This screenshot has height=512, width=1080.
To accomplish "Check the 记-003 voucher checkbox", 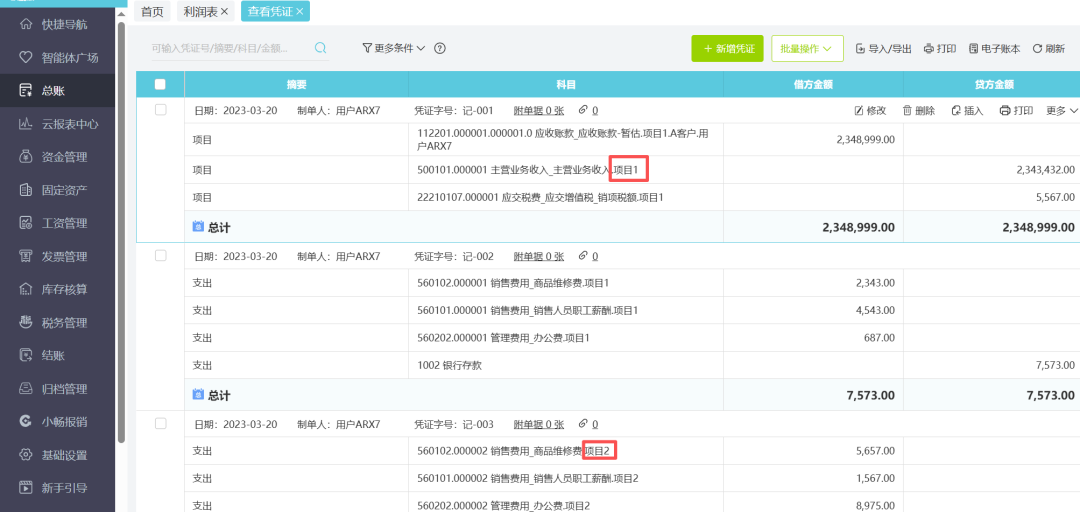I will 160,424.
